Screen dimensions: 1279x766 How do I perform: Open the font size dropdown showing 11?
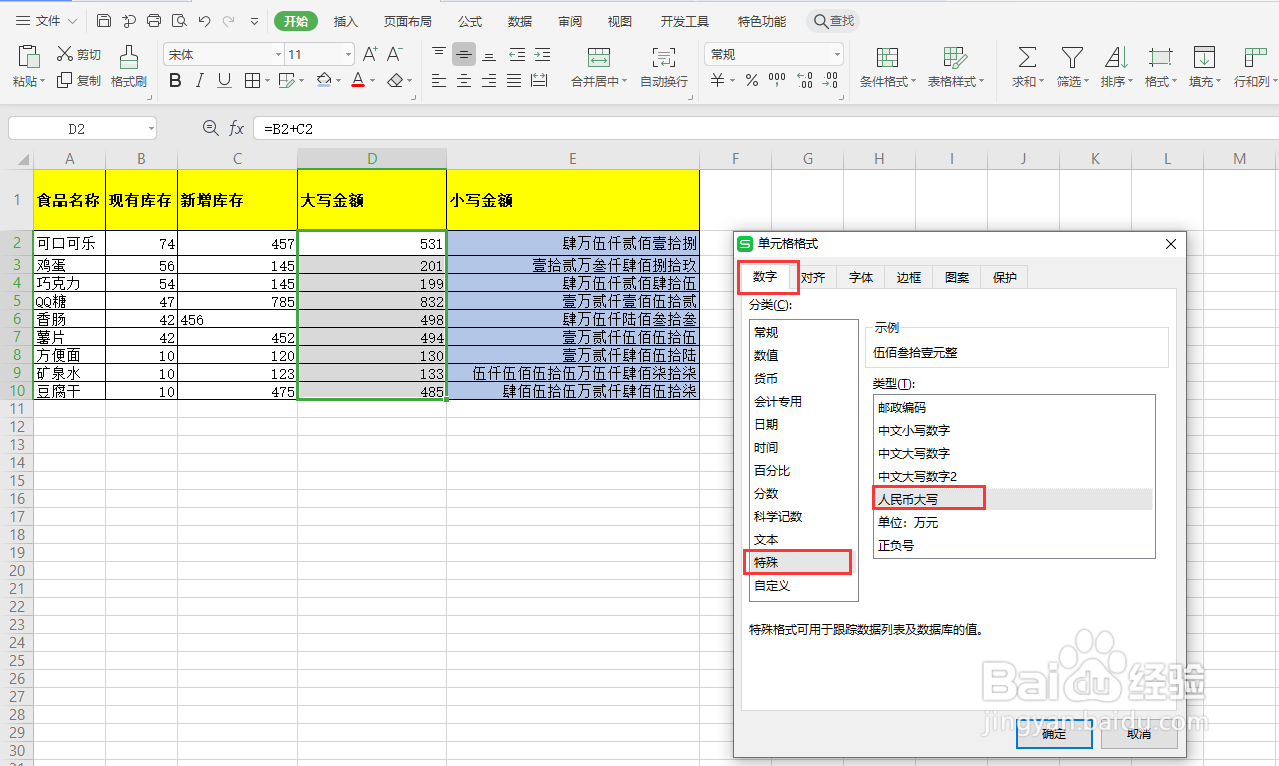[348, 54]
